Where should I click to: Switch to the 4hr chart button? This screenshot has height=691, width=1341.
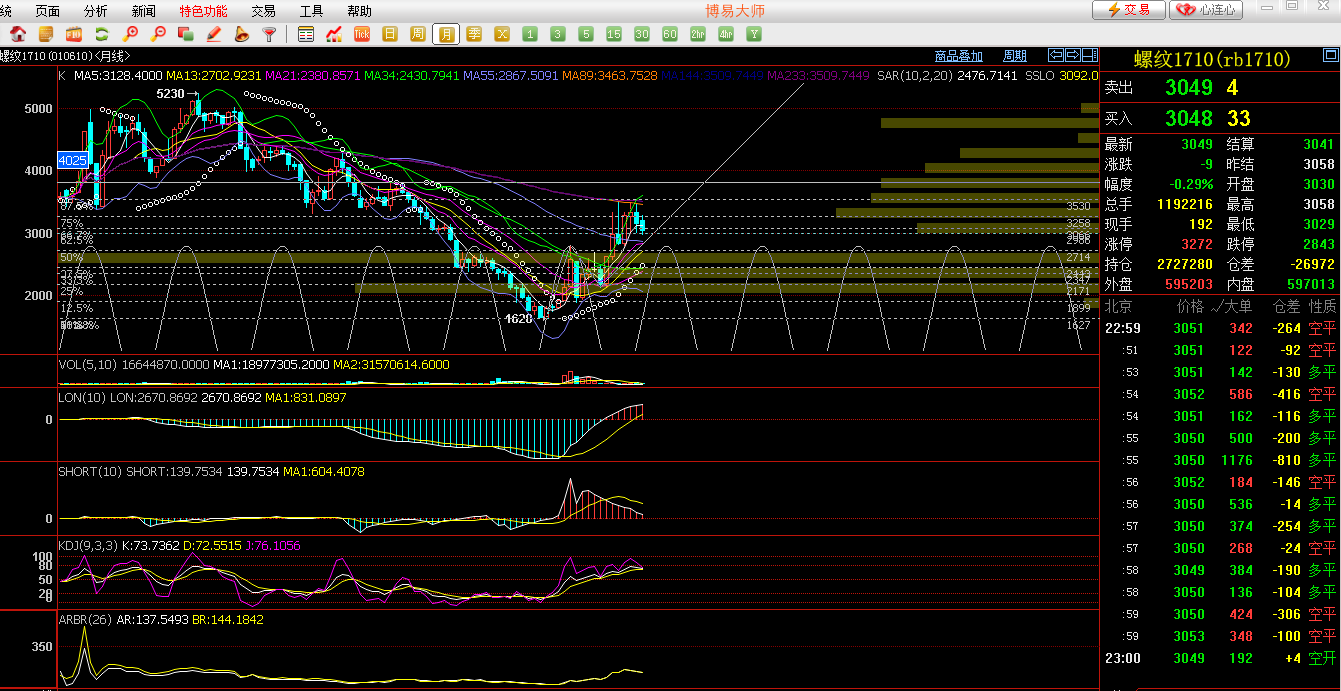coord(726,34)
